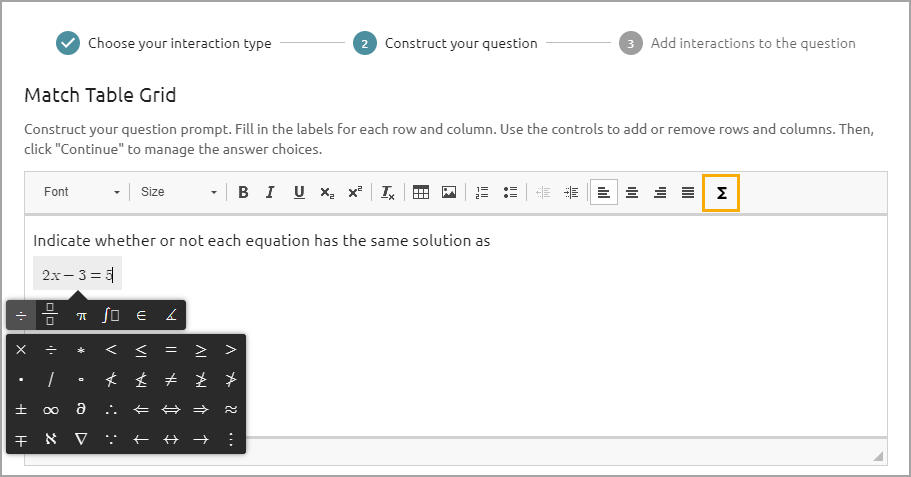
Task: Select the division operators tab in math palette
Action: pyautogui.click(x=21, y=315)
